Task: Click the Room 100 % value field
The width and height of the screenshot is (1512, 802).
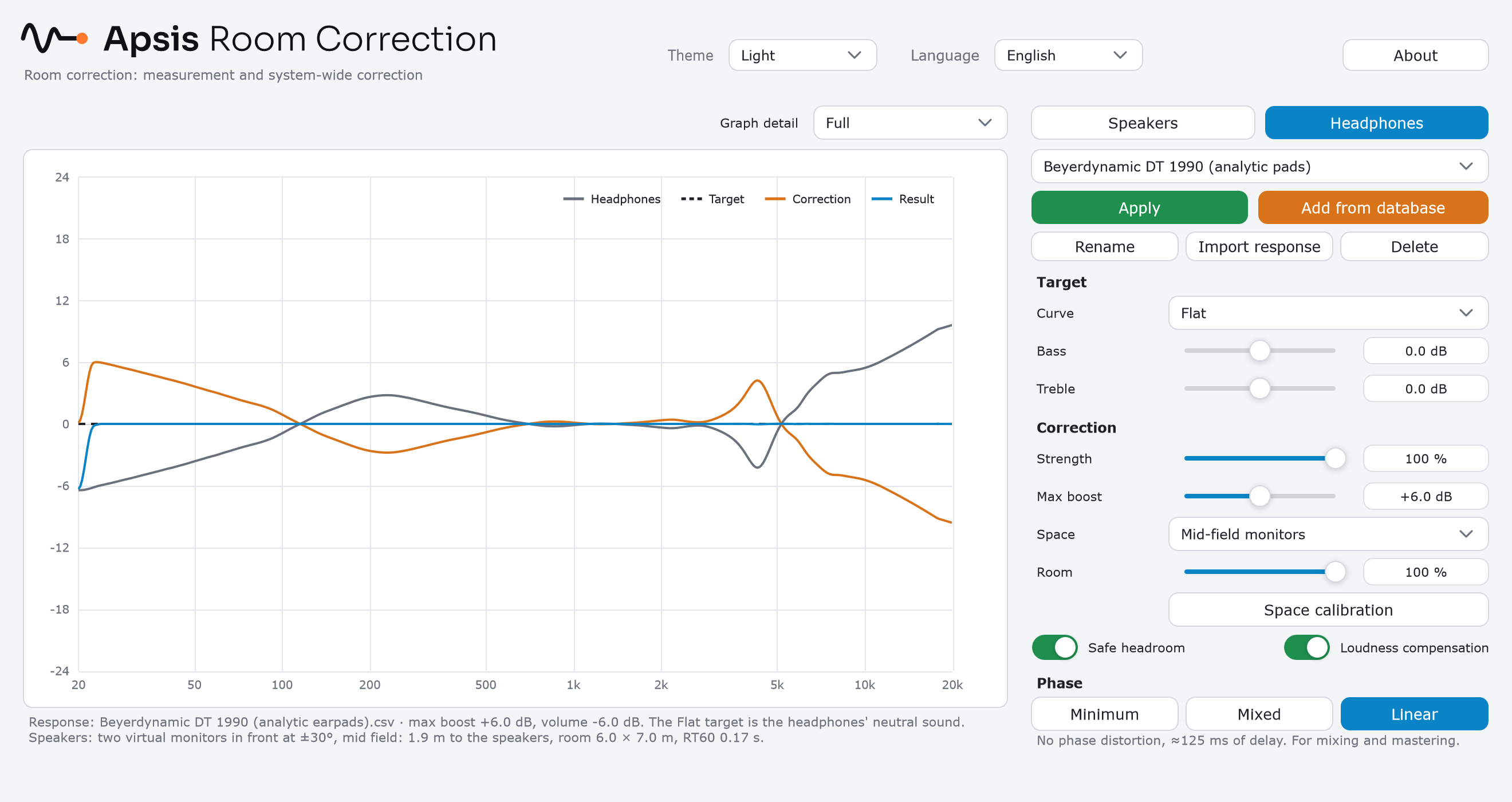Action: 1426,571
